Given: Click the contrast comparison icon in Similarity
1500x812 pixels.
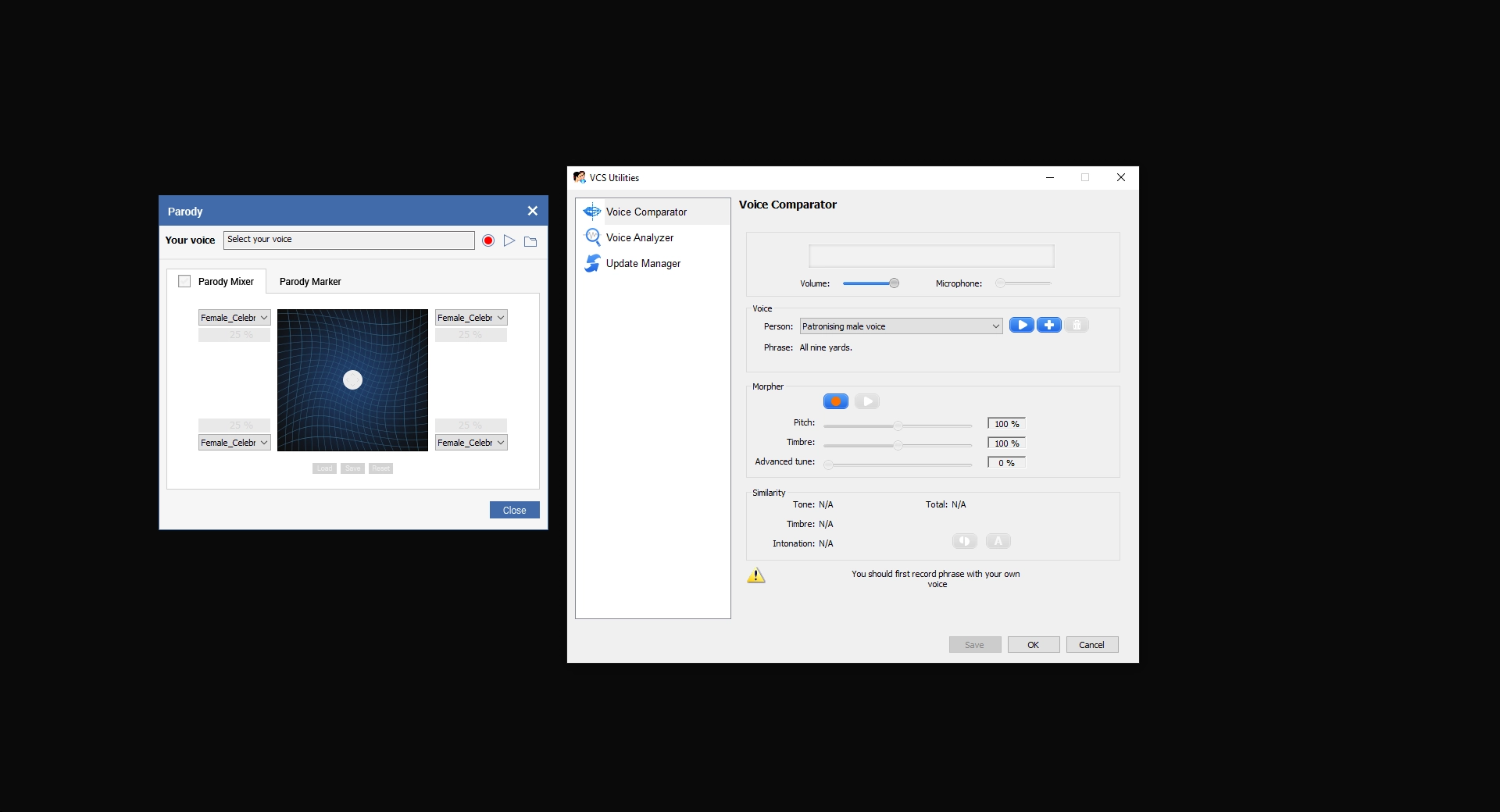Looking at the screenshot, I should 964,540.
